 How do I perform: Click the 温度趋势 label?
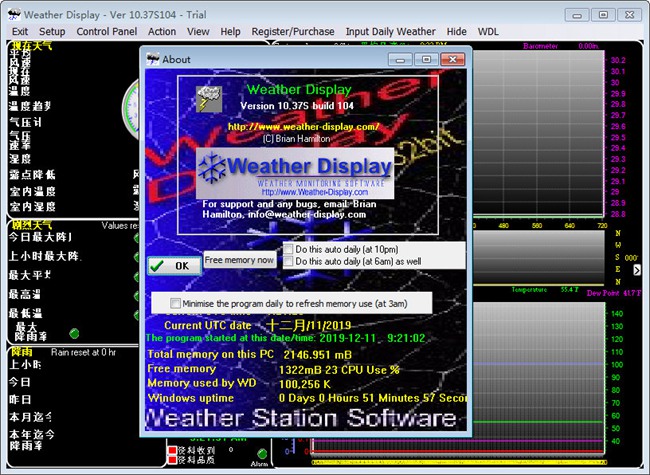click(x=30, y=107)
